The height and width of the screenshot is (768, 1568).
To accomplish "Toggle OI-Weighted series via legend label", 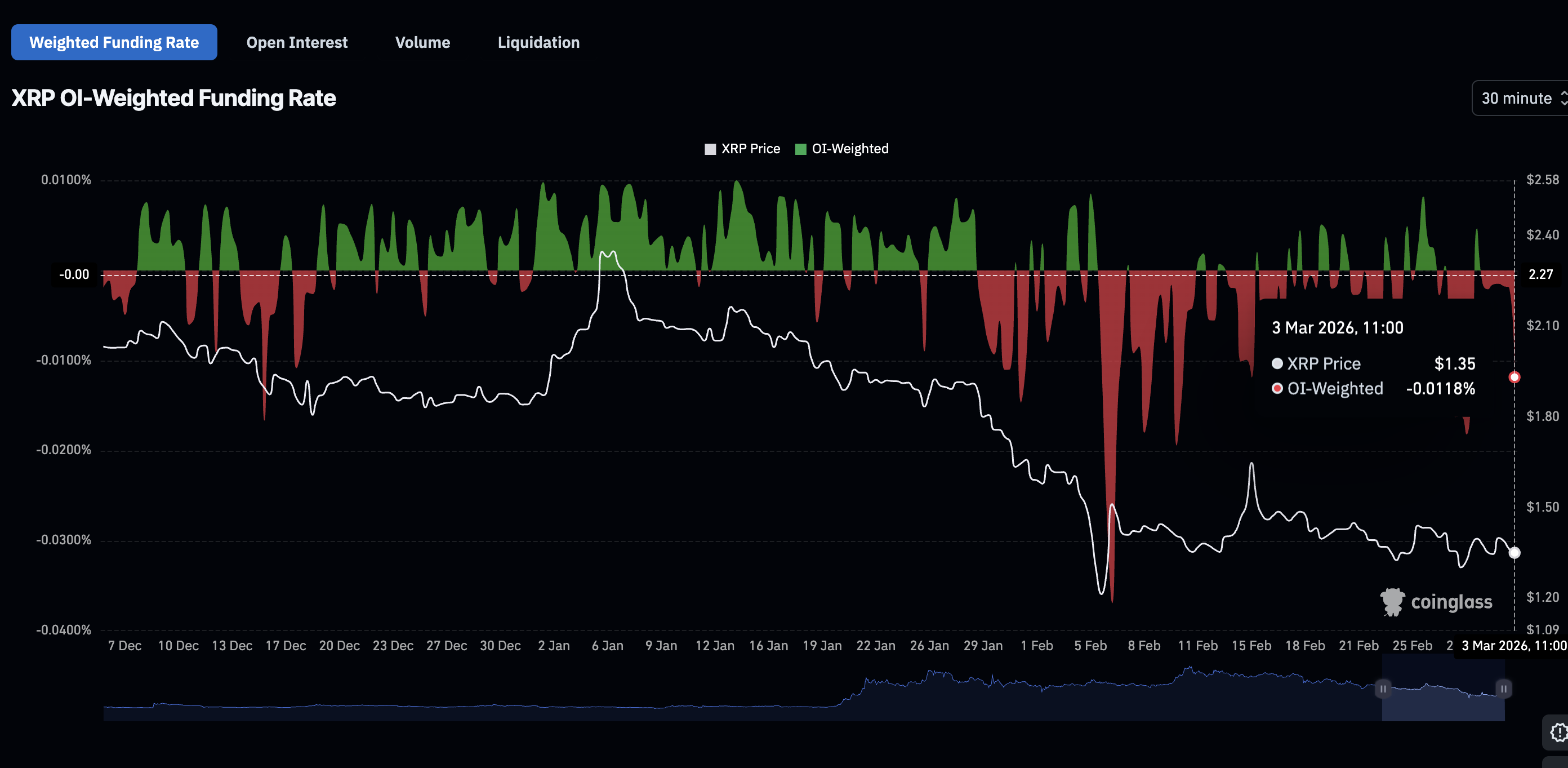I will tap(850, 149).
